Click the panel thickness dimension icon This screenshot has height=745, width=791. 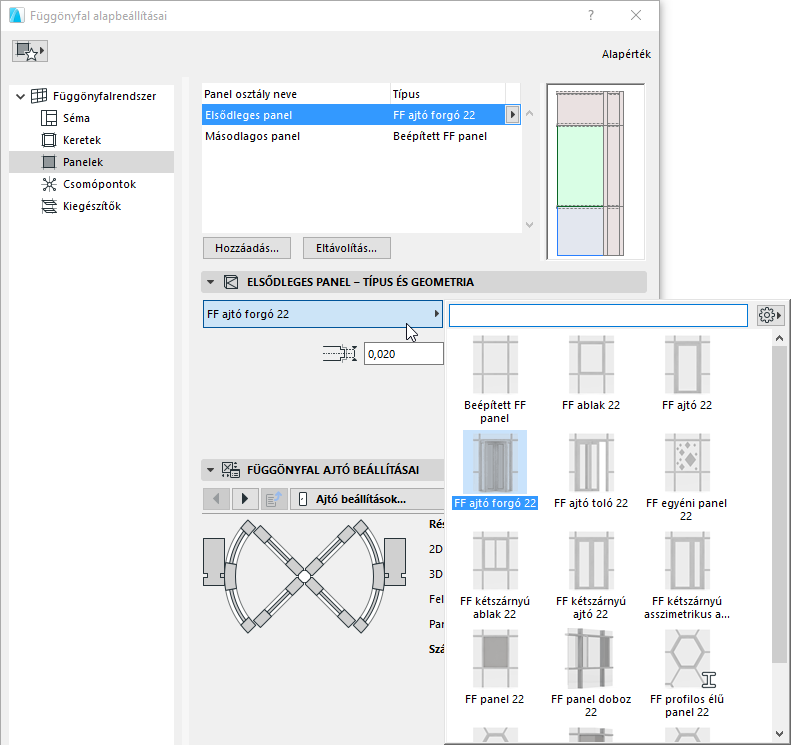click(x=340, y=354)
